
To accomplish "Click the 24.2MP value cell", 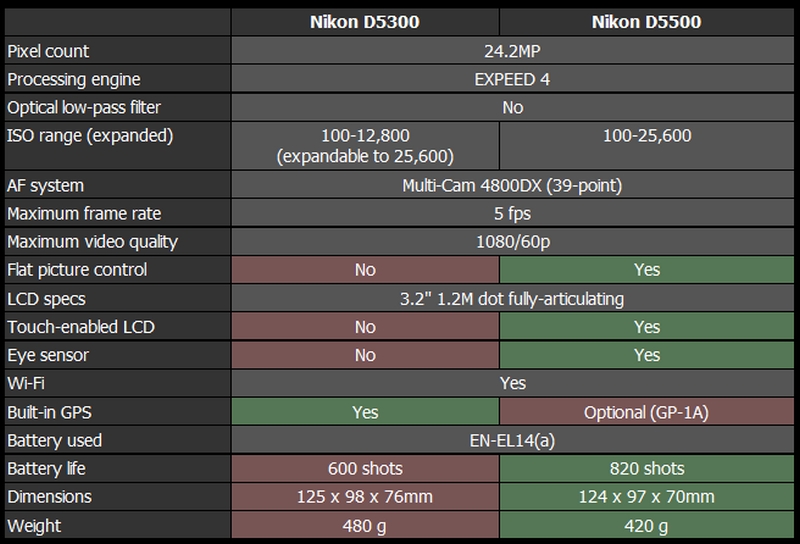I will pyautogui.click(x=512, y=51).
